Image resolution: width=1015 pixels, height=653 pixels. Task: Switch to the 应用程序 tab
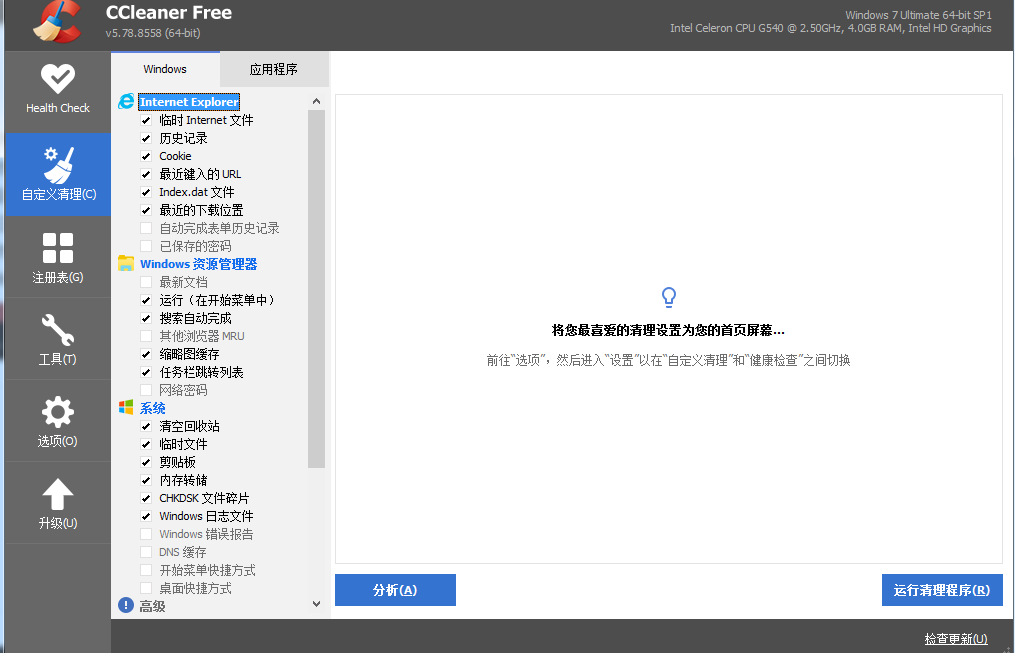coord(273,68)
